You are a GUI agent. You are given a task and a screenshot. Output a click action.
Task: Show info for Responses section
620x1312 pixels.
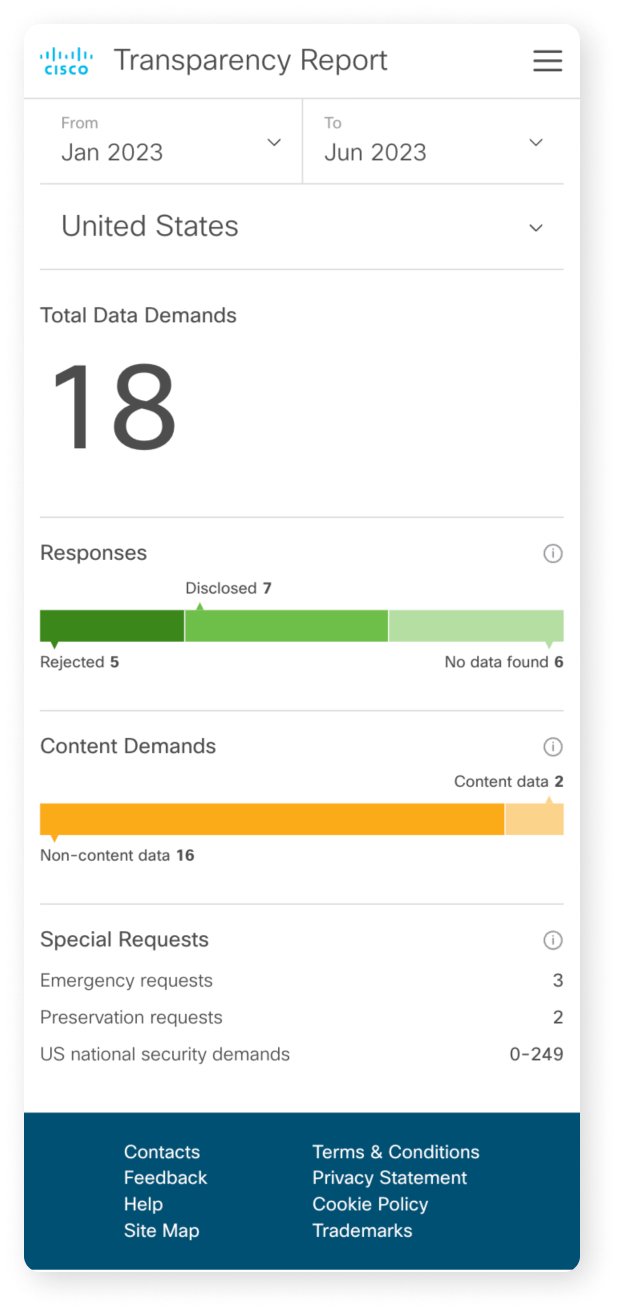552,554
